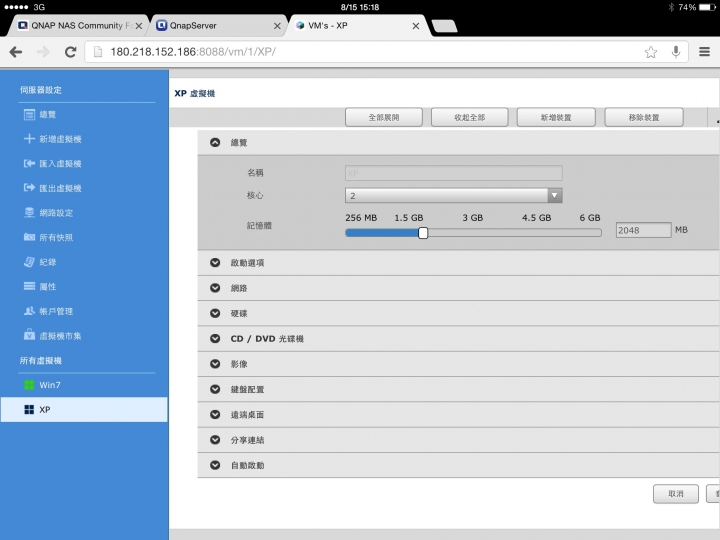Click the 虛擬機市集 marketplace bag icon
The height and width of the screenshot is (540, 720).
[x=29, y=335]
